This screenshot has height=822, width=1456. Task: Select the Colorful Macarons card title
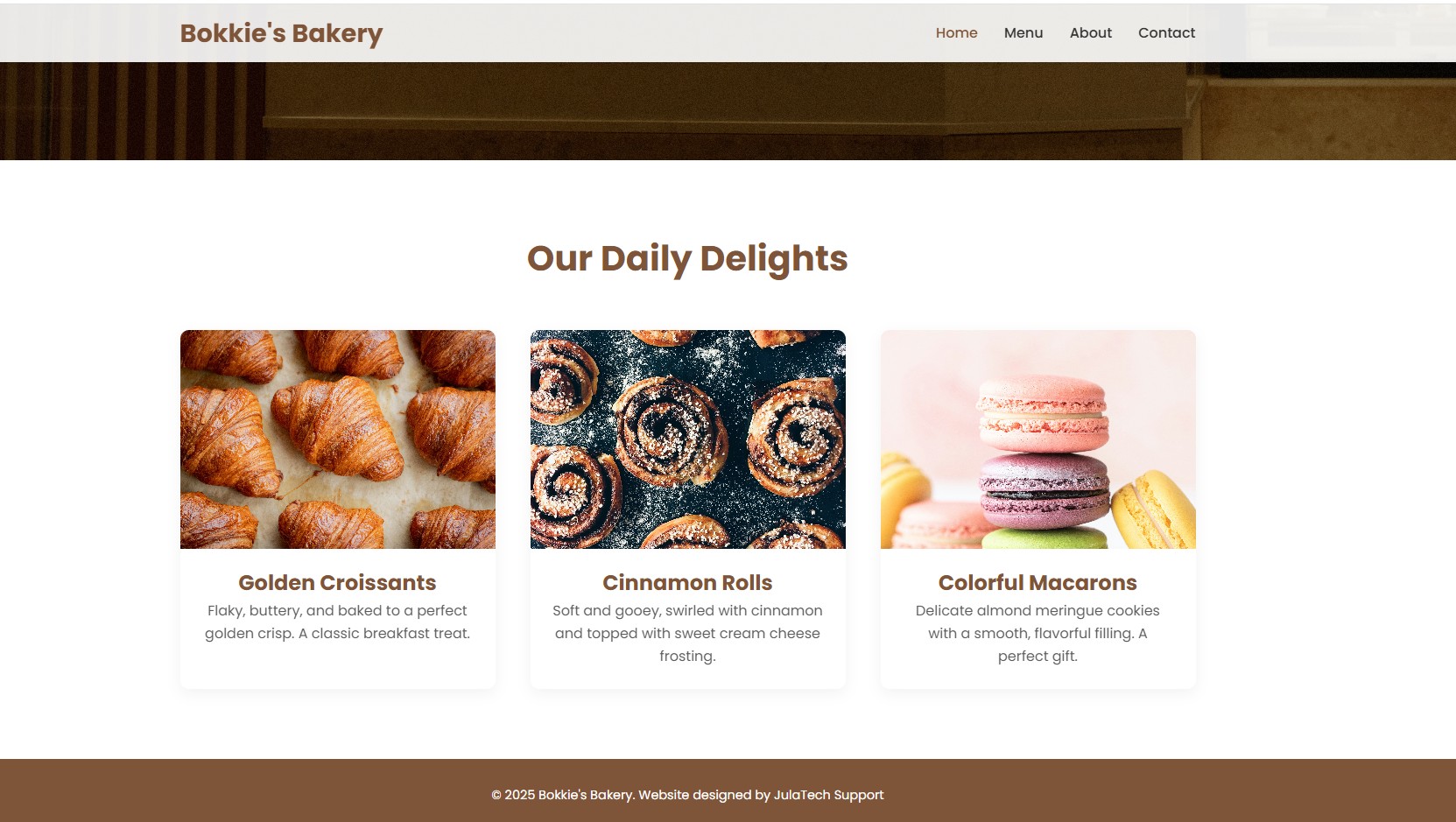click(x=1037, y=582)
